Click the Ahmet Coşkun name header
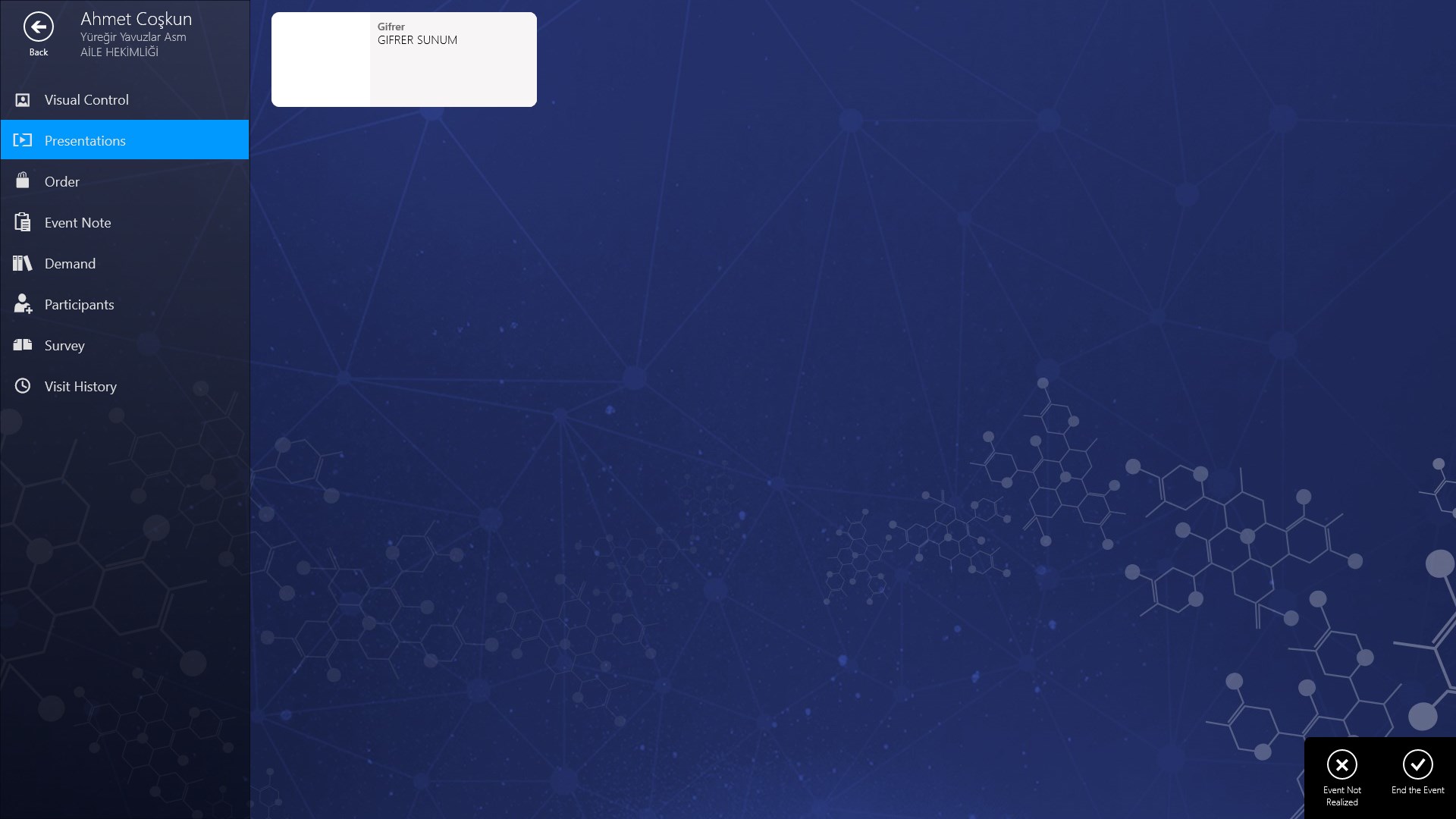 (136, 19)
